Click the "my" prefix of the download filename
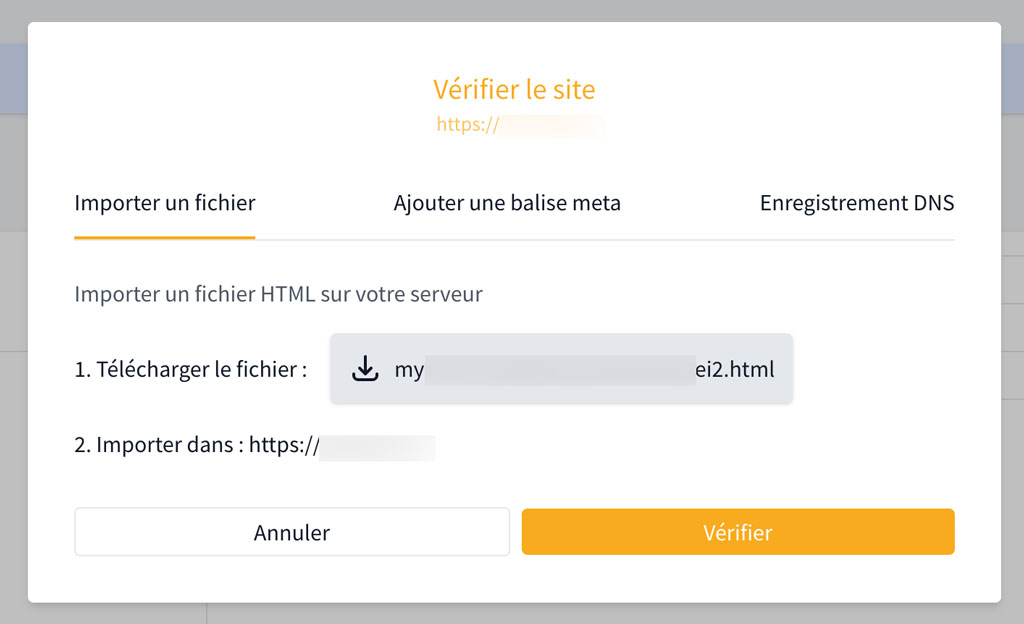 point(409,370)
